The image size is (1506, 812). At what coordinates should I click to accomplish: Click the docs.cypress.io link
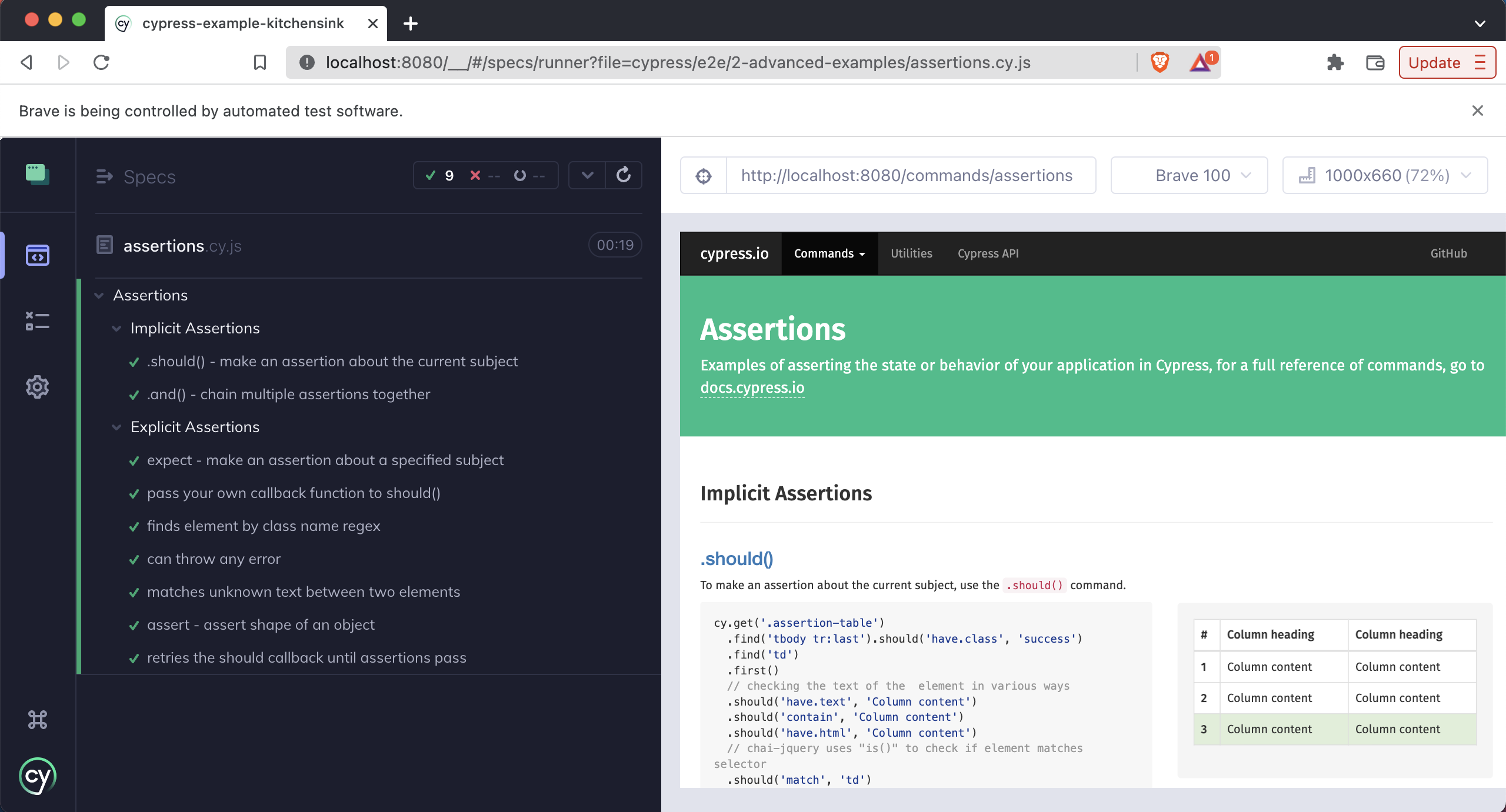click(x=752, y=387)
